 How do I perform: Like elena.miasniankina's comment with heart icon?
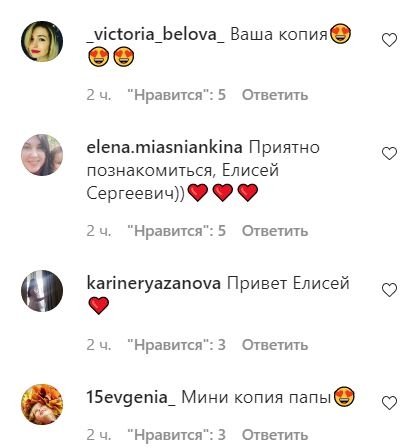coord(389,153)
